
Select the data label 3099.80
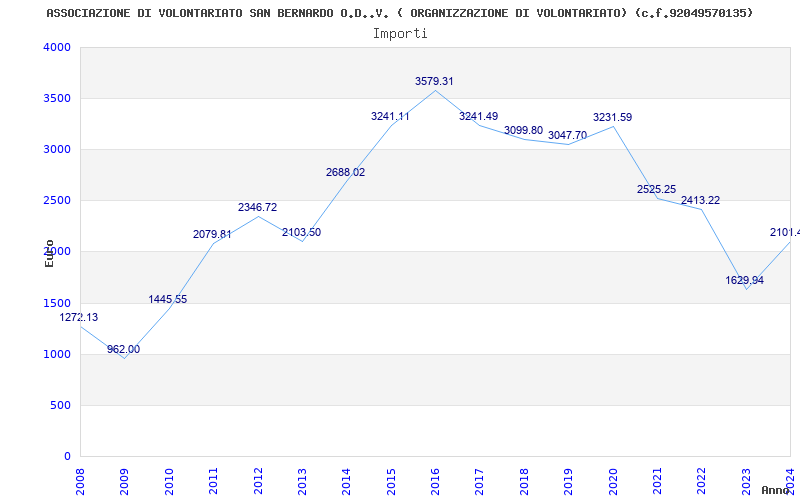coord(523,131)
